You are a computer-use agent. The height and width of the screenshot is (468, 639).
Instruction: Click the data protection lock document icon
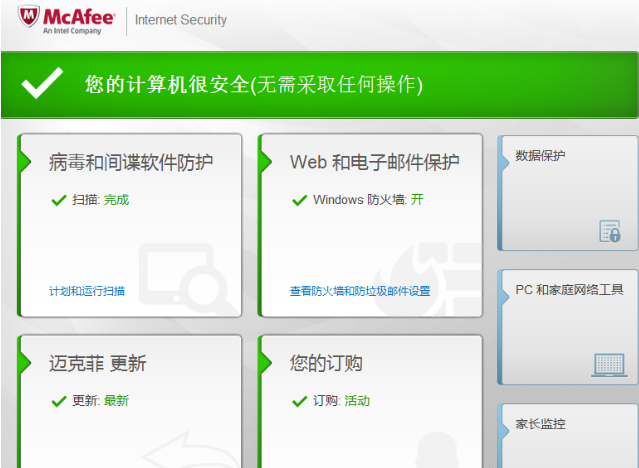click(x=609, y=231)
